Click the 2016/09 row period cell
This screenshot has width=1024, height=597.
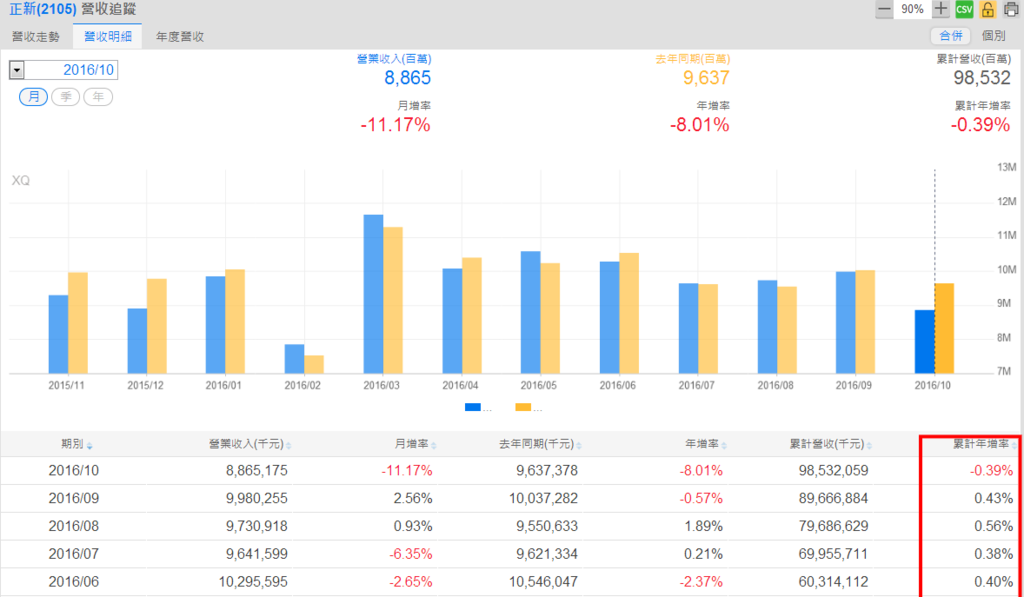[x=73, y=498]
